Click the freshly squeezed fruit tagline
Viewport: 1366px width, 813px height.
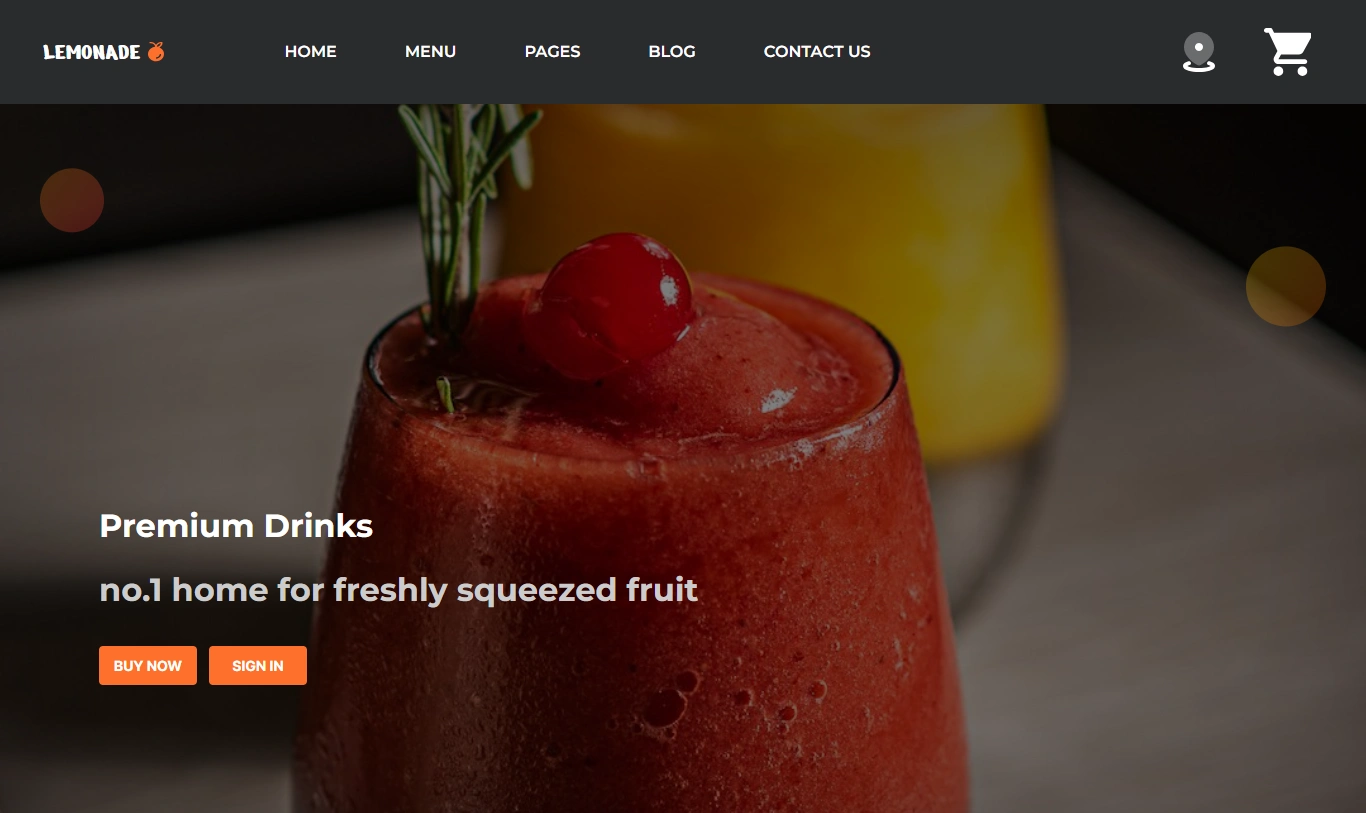399,590
